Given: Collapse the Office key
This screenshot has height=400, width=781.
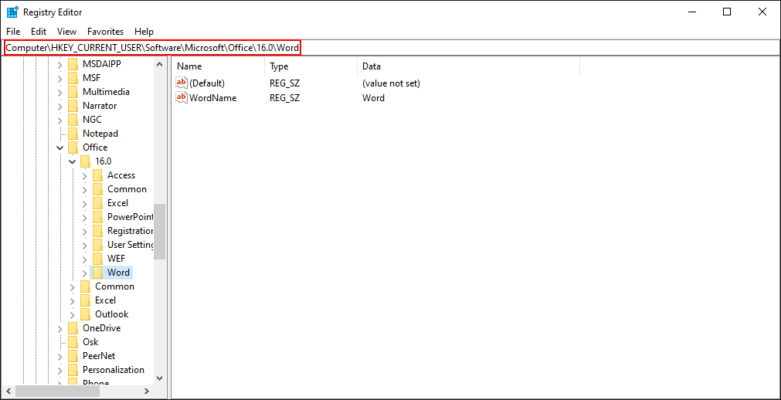Looking at the screenshot, I should point(60,148).
